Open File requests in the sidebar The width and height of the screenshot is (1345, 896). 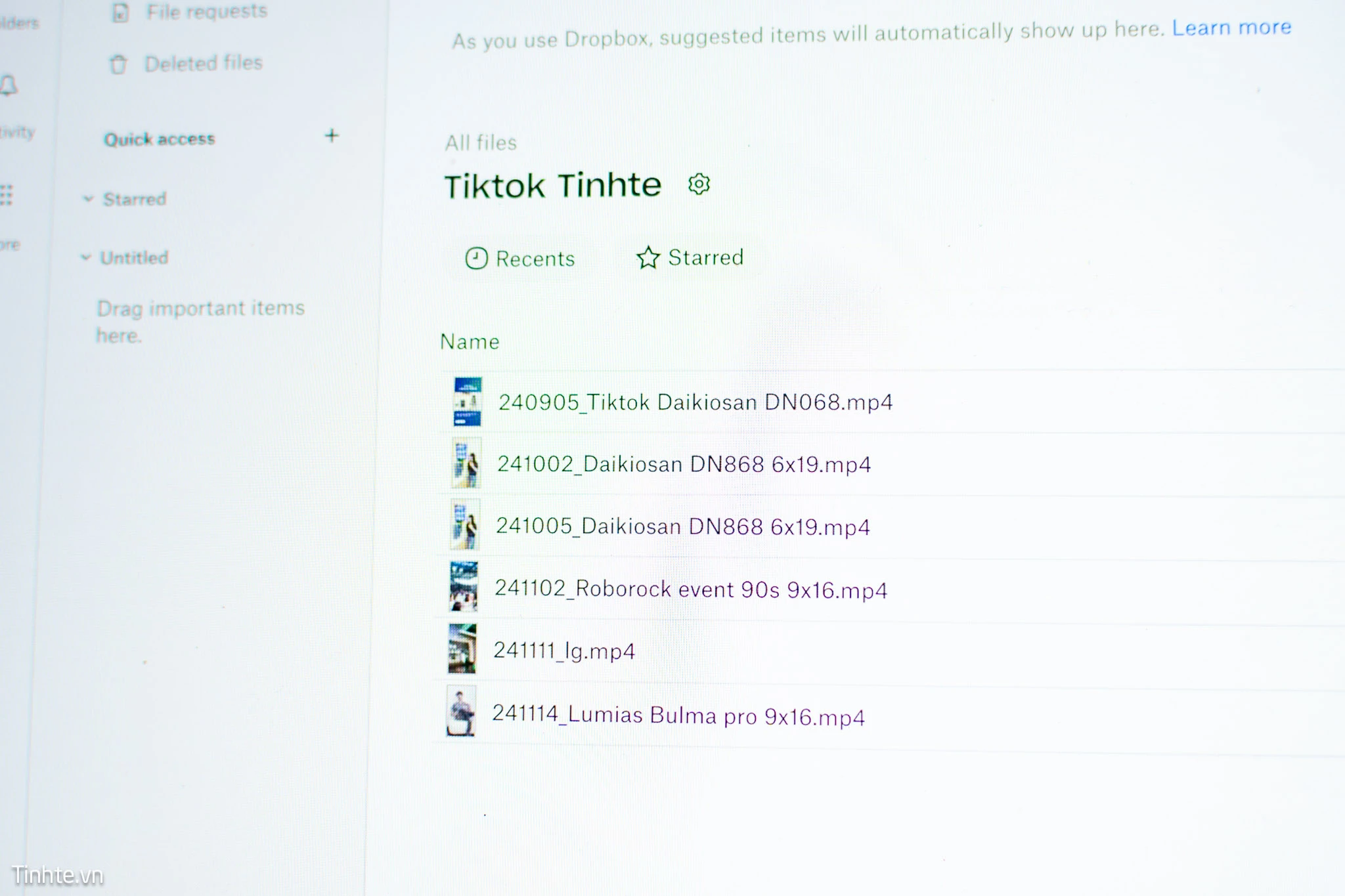(x=206, y=11)
